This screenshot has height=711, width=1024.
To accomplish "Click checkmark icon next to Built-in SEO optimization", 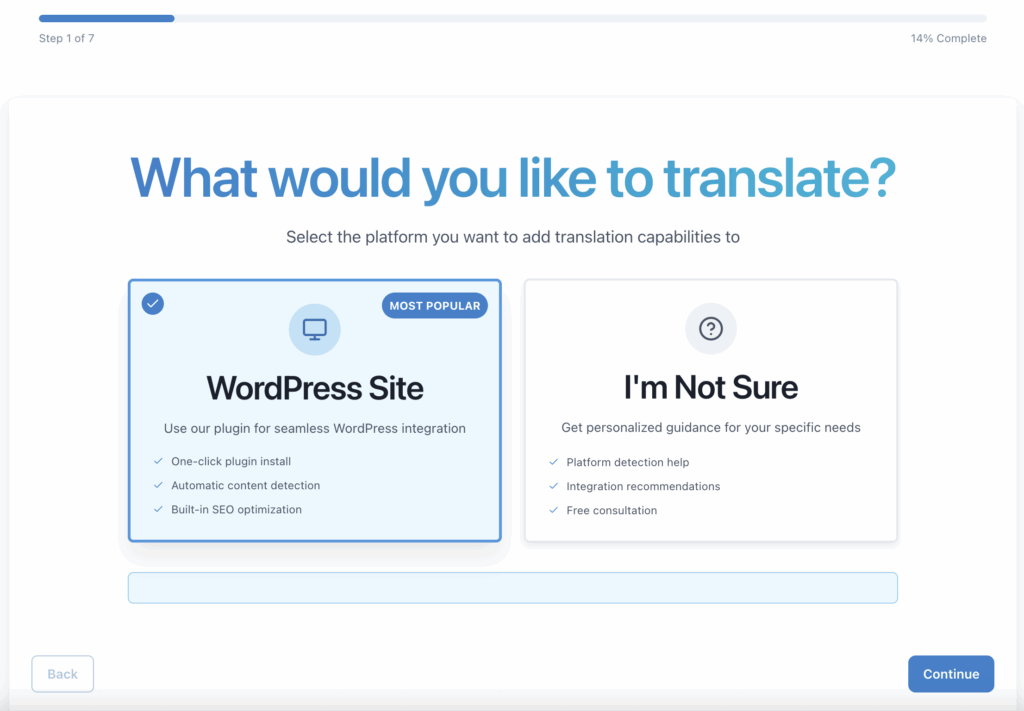I will point(158,509).
